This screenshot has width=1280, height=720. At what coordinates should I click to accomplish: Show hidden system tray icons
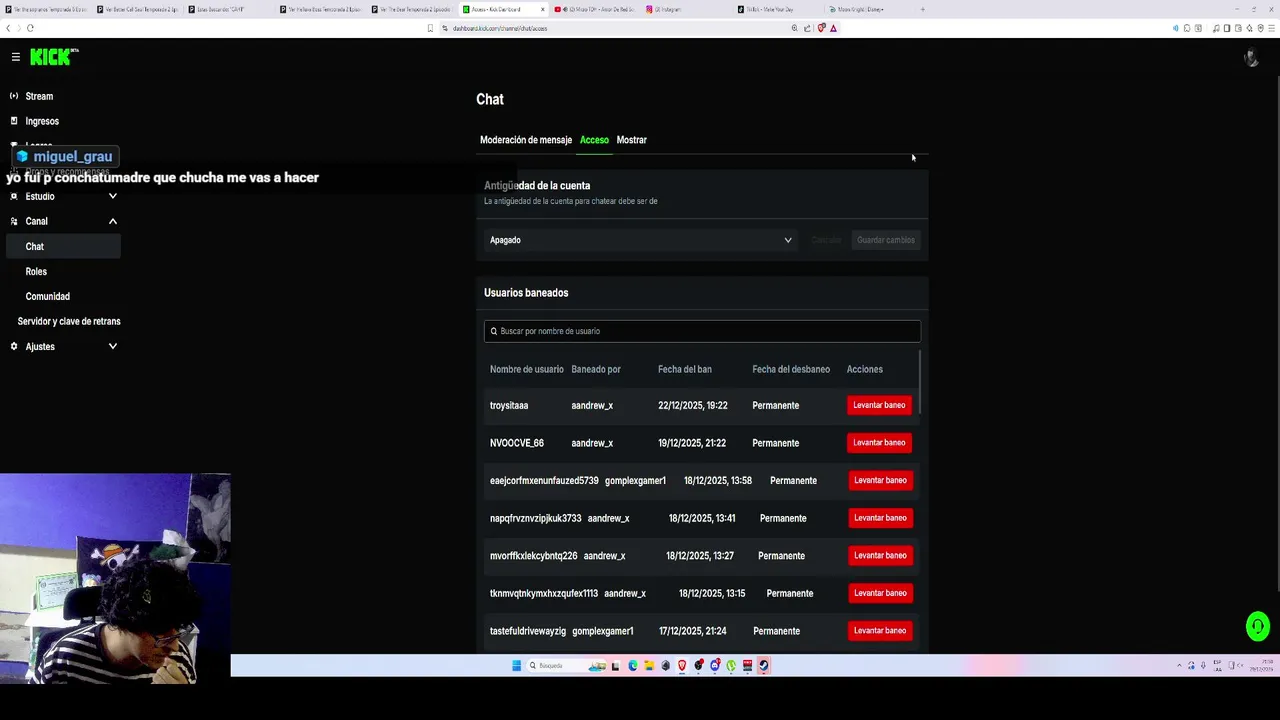[x=1179, y=666]
